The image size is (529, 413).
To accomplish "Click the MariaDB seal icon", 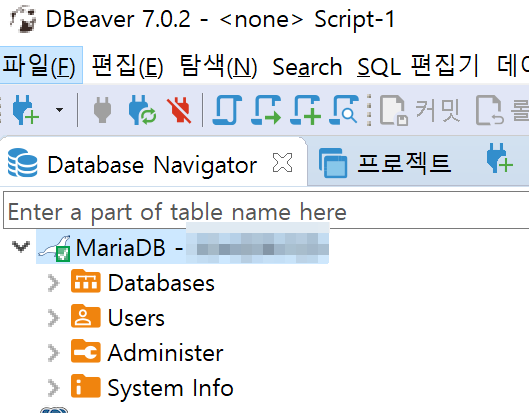I will click(x=54, y=248).
